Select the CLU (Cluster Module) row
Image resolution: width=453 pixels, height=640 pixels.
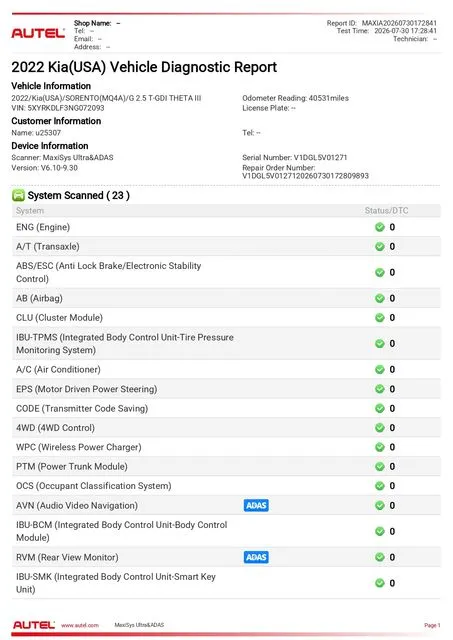coord(226,318)
